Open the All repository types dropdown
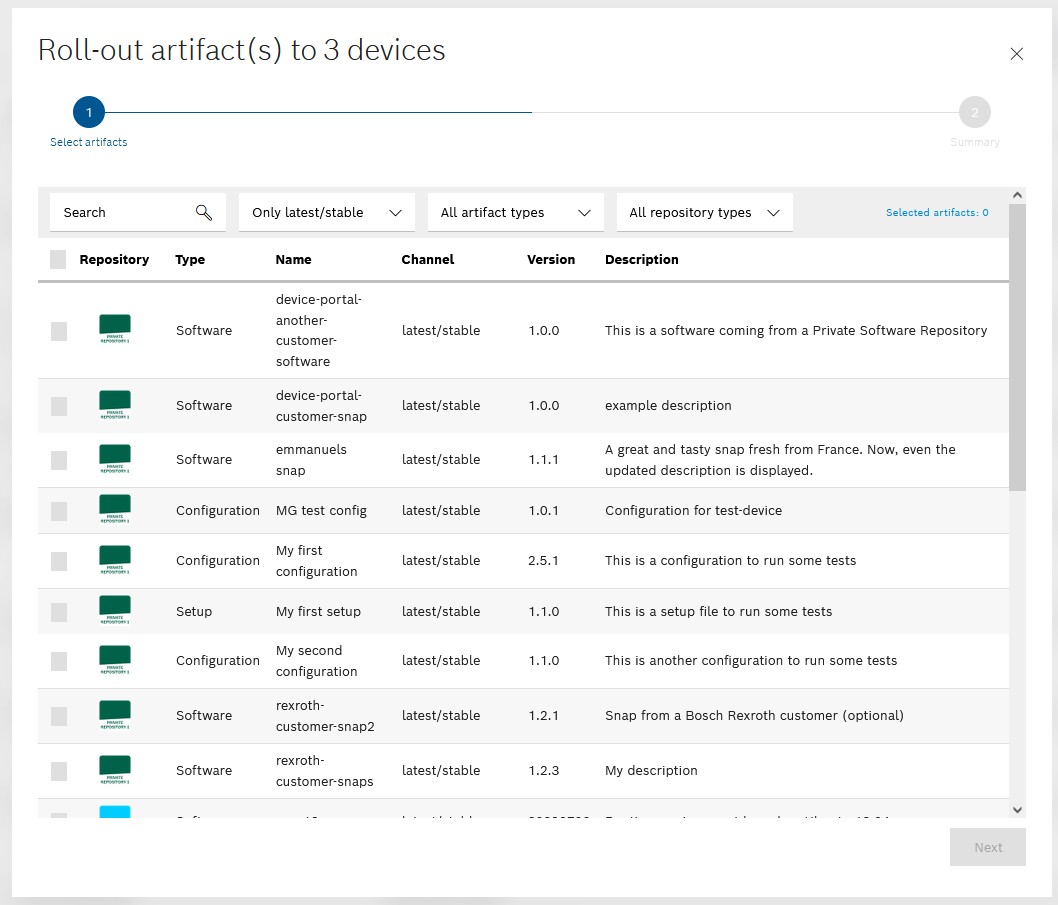This screenshot has height=905, width=1058. (x=704, y=212)
